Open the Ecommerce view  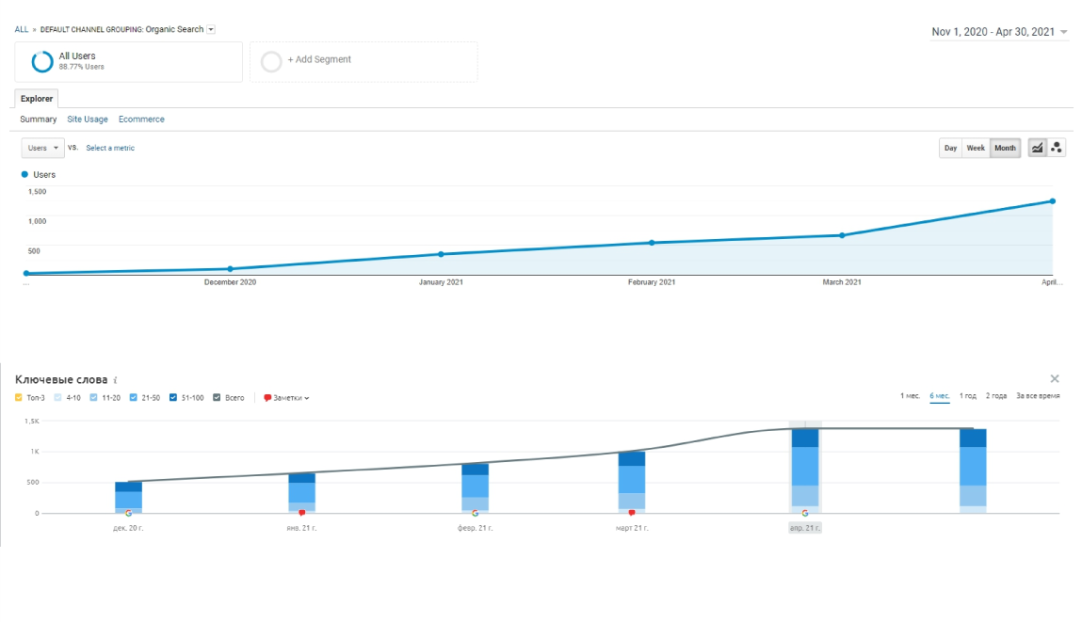(x=141, y=119)
